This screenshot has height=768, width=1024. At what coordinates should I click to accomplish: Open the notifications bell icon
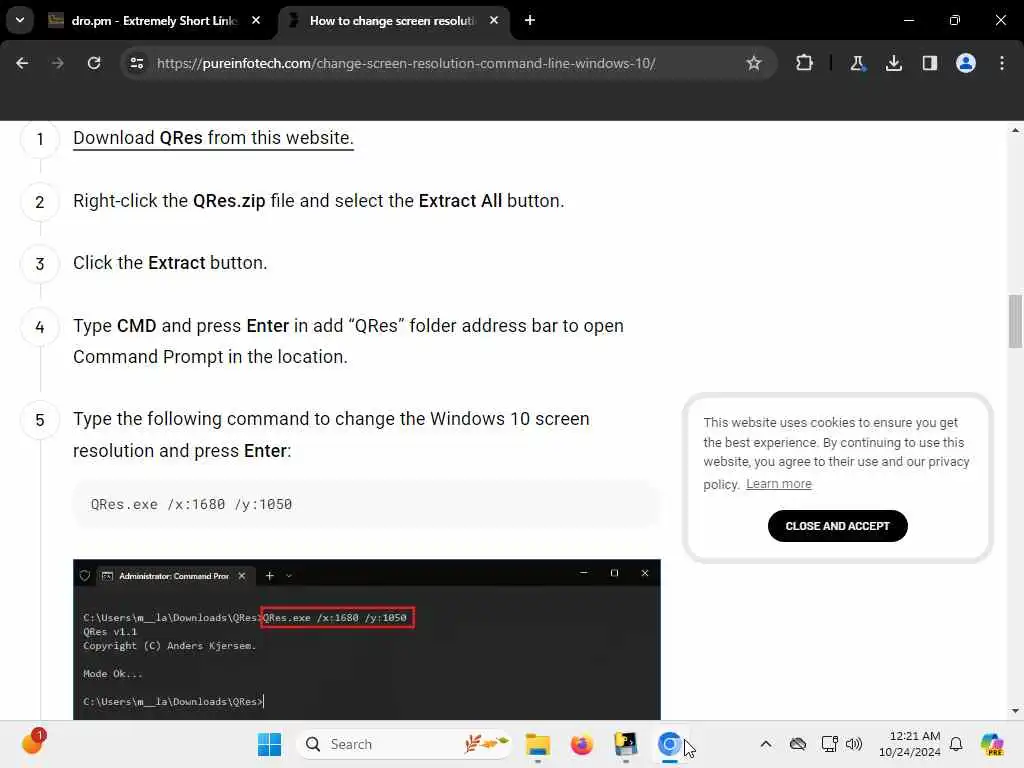click(956, 744)
